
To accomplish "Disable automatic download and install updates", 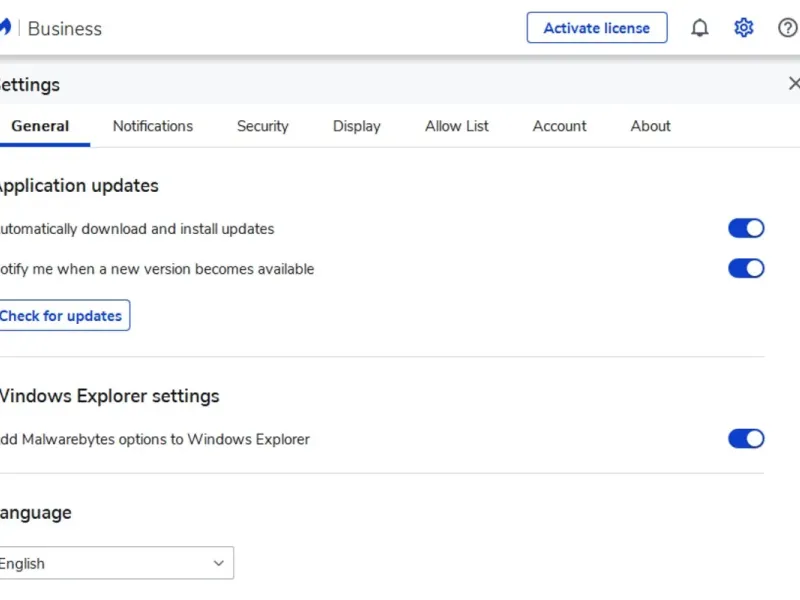I will click(x=746, y=228).
